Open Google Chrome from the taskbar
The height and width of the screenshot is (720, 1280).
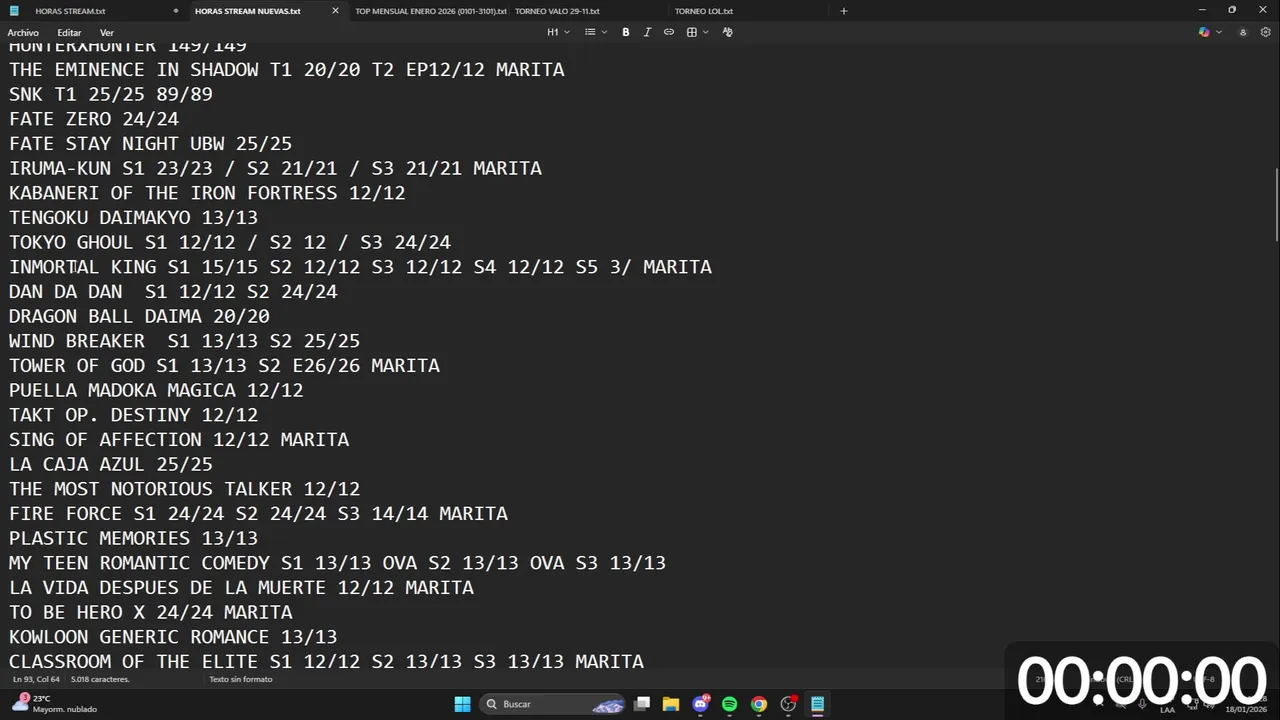759,704
